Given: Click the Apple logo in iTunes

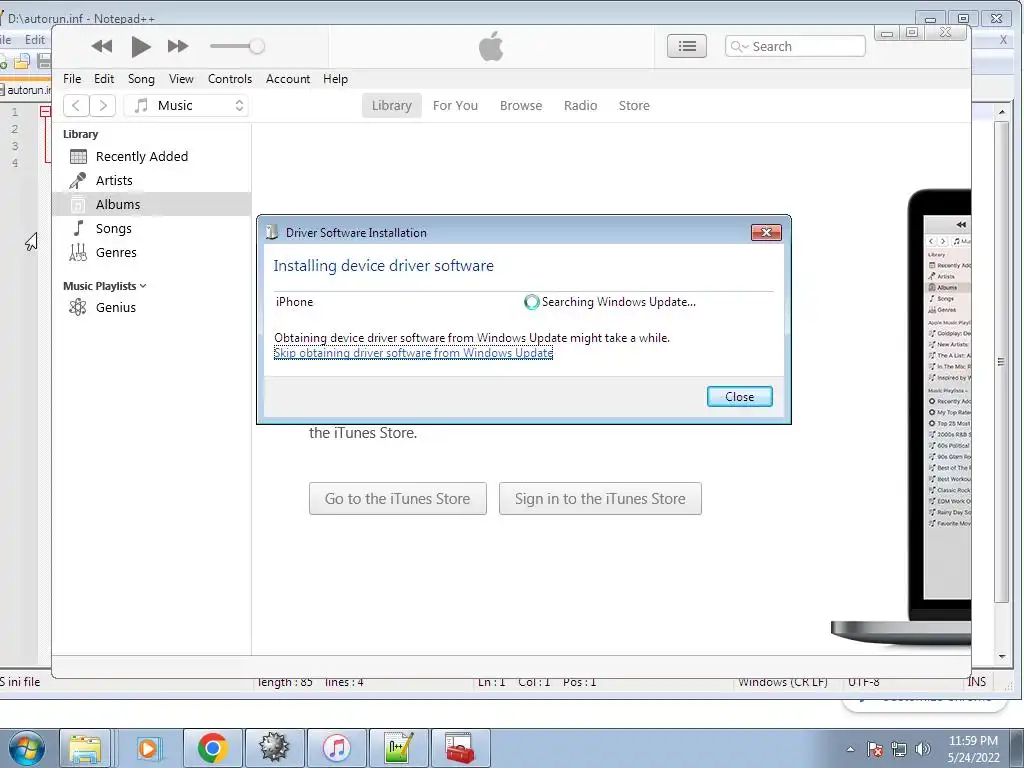Looking at the screenshot, I should (x=491, y=46).
